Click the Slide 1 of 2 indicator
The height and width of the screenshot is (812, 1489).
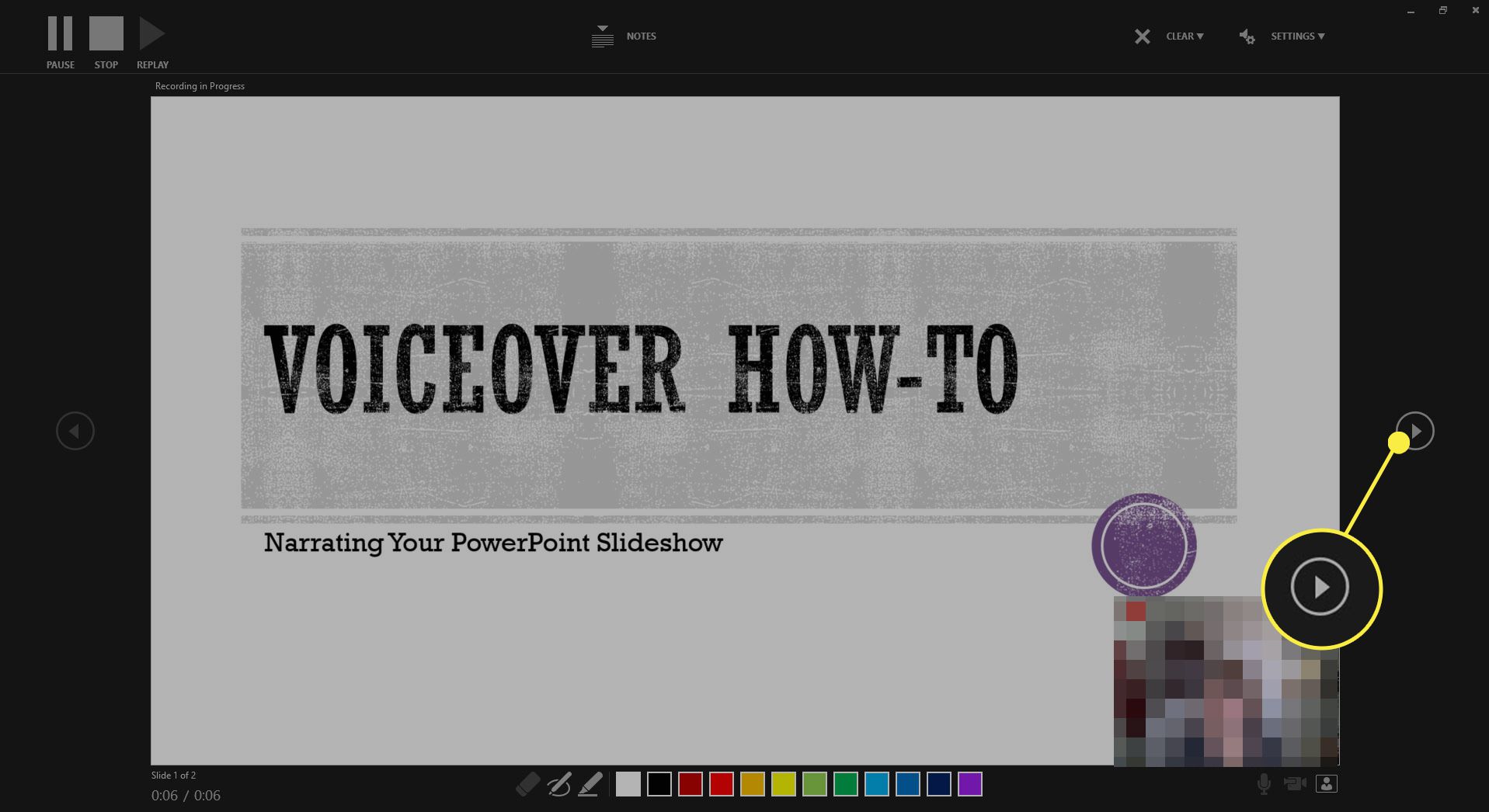click(x=173, y=776)
